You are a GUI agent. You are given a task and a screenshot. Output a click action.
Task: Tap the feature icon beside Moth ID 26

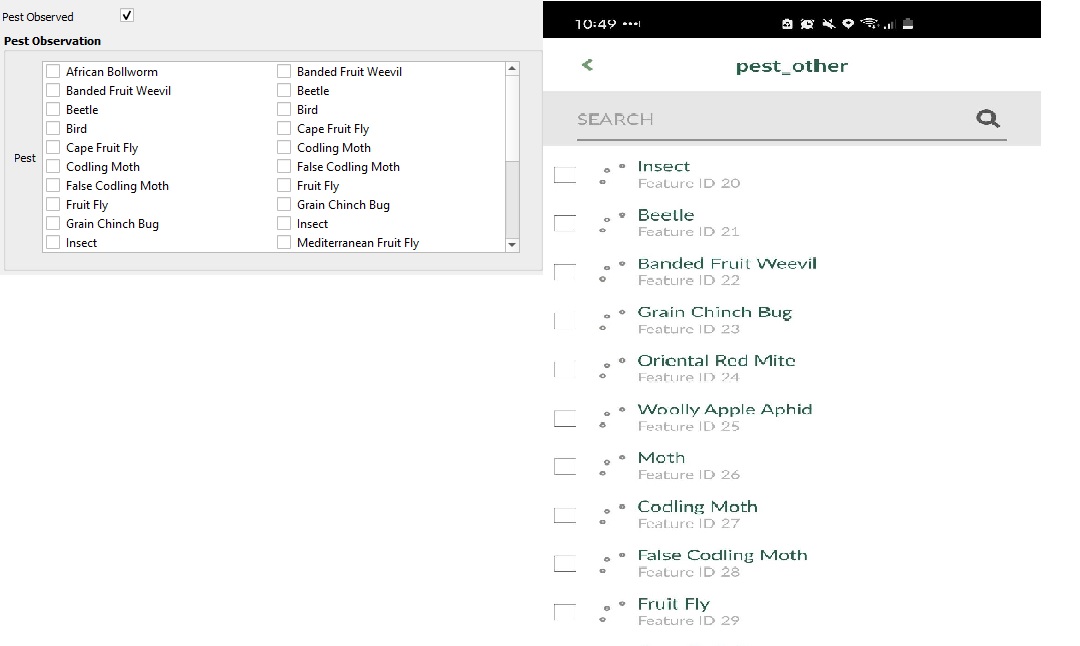pyautogui.click(x=611, y=466)
